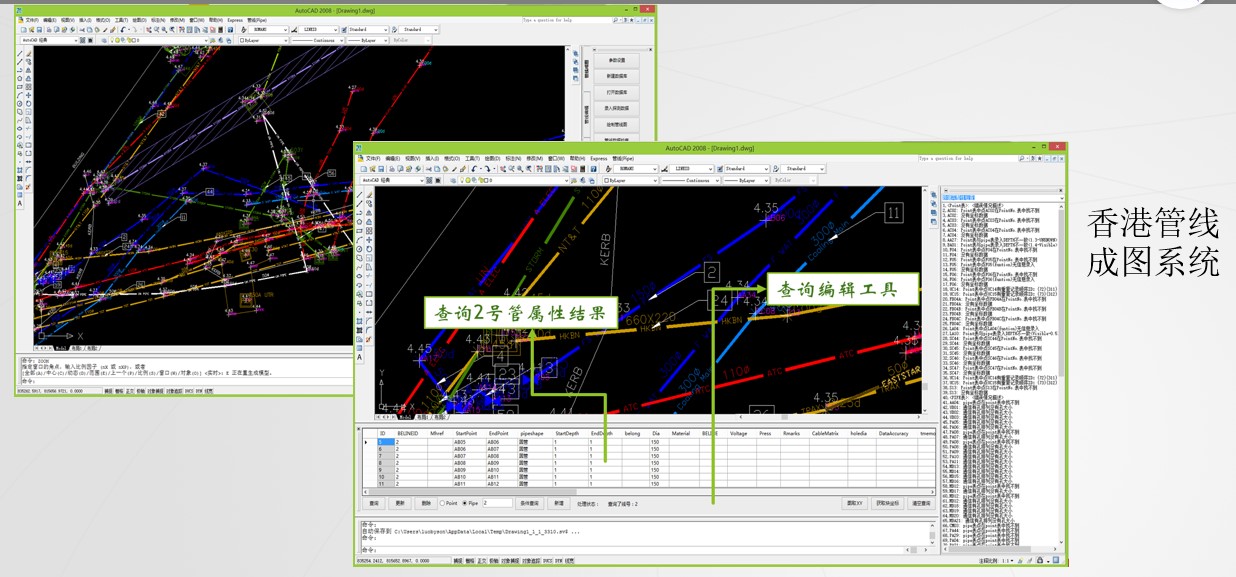Select the Point radio button
This screenshot has width=1236, height=577.
(444, 503)
